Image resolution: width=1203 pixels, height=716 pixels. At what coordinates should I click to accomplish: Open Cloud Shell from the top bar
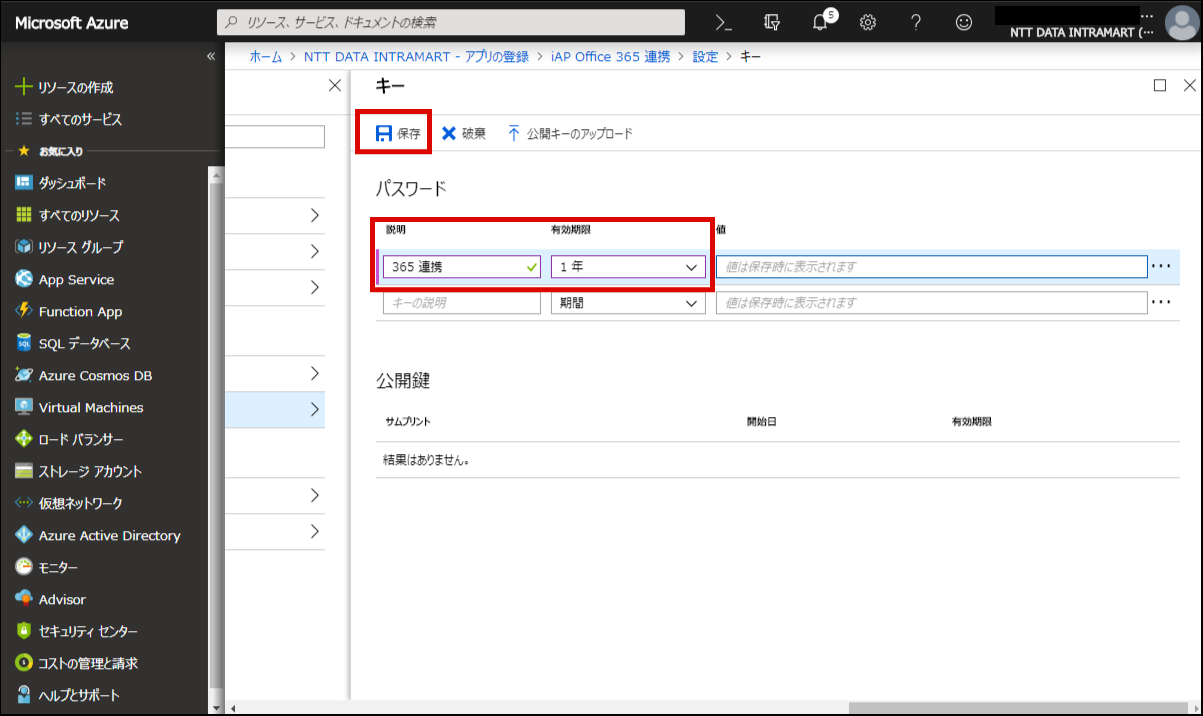723,22
